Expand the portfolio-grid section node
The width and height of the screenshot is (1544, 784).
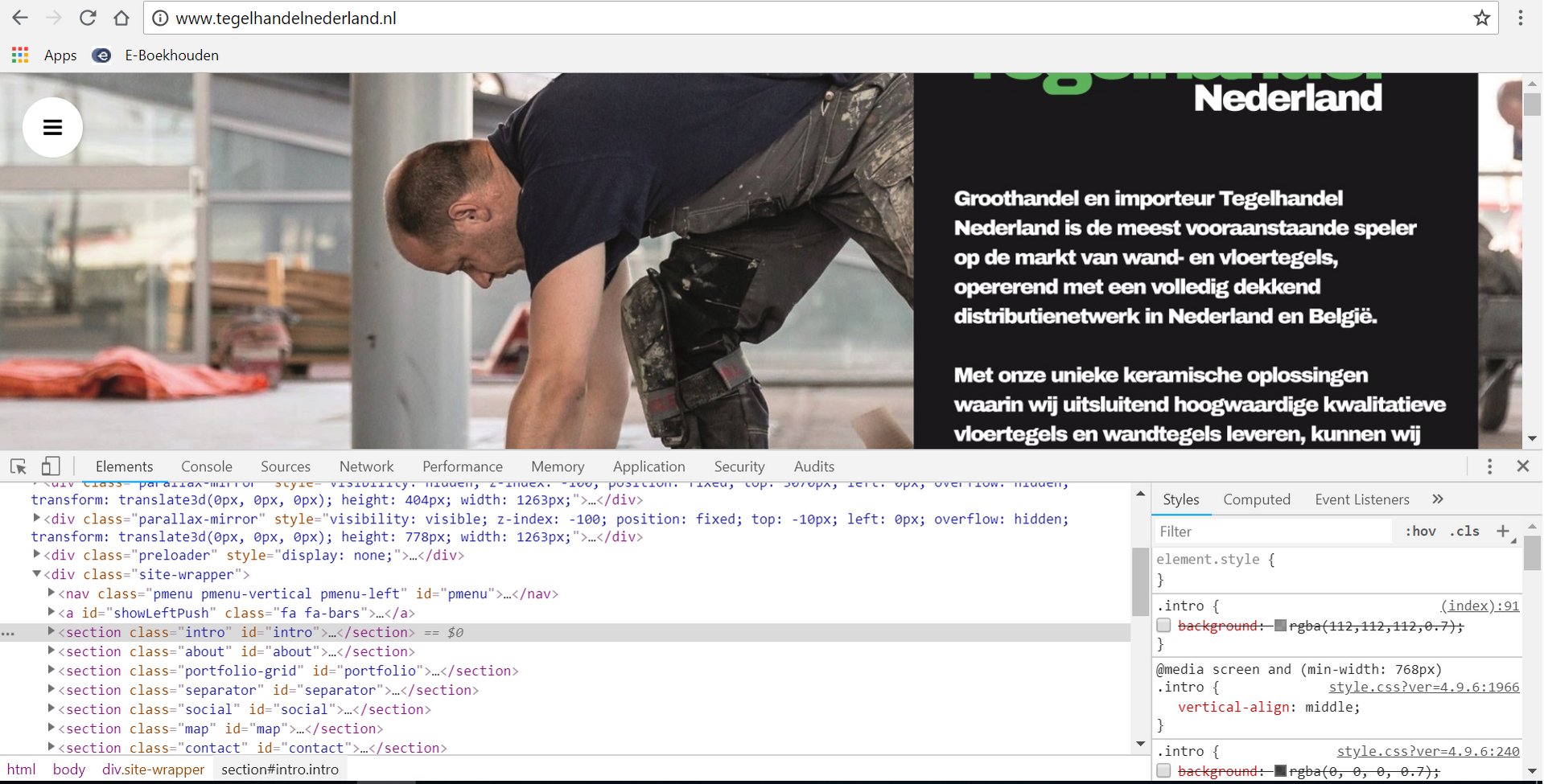point(51,671)
